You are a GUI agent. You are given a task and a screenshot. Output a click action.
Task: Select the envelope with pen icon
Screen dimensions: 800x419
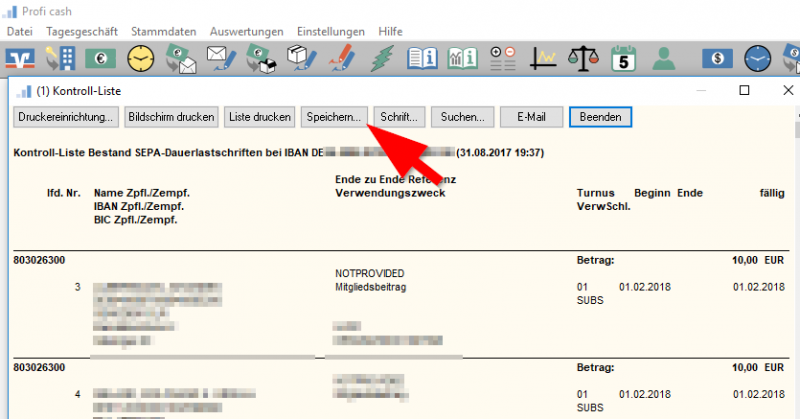pyautogui.click(x=221, y=59)
